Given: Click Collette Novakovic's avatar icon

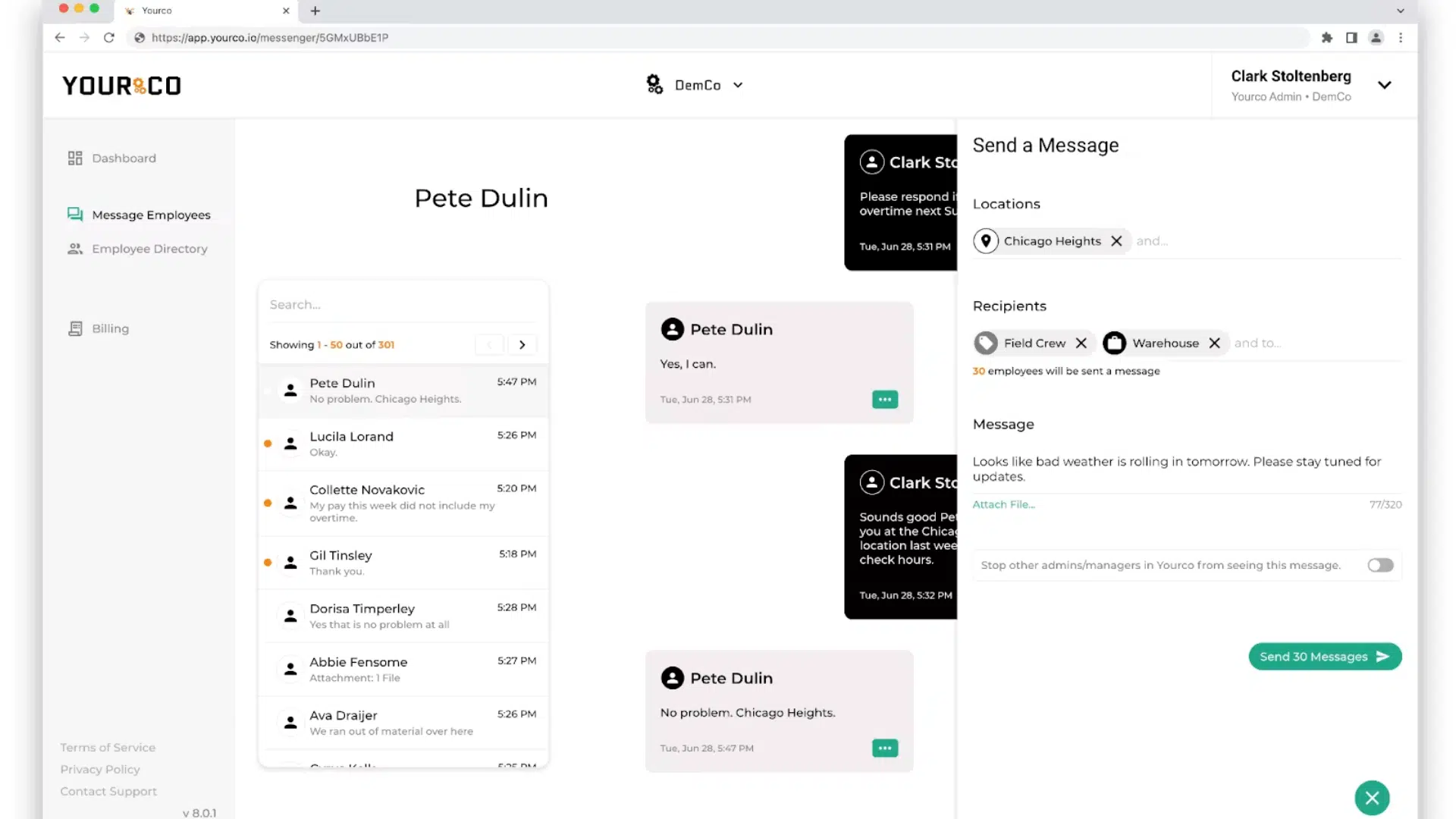Looking at the screenshot, I should (x=290, y=503).
